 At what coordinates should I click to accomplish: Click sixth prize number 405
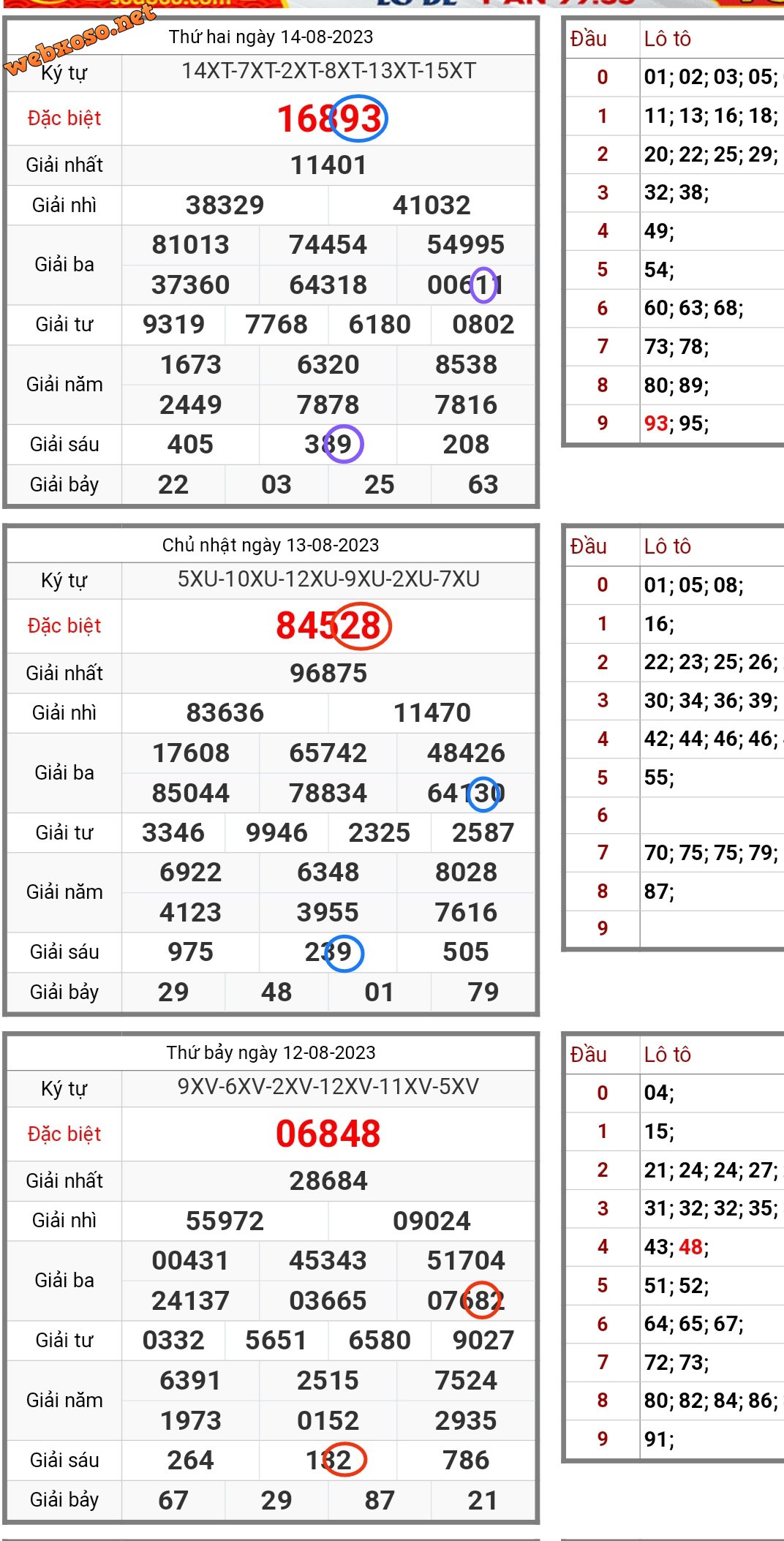pyautogui.click(x=190, y=445)
